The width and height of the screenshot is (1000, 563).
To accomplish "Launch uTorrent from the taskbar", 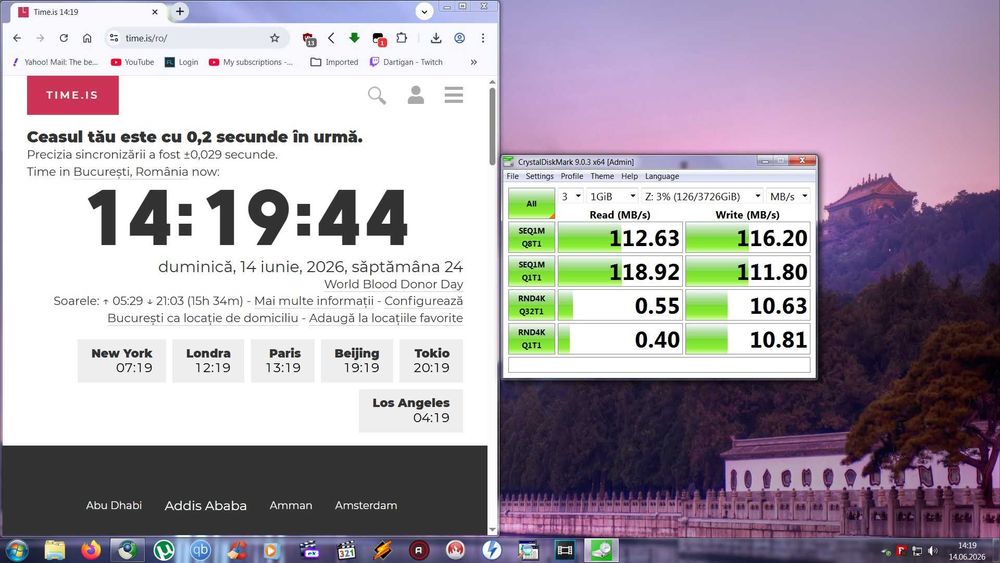I will 164,550.
